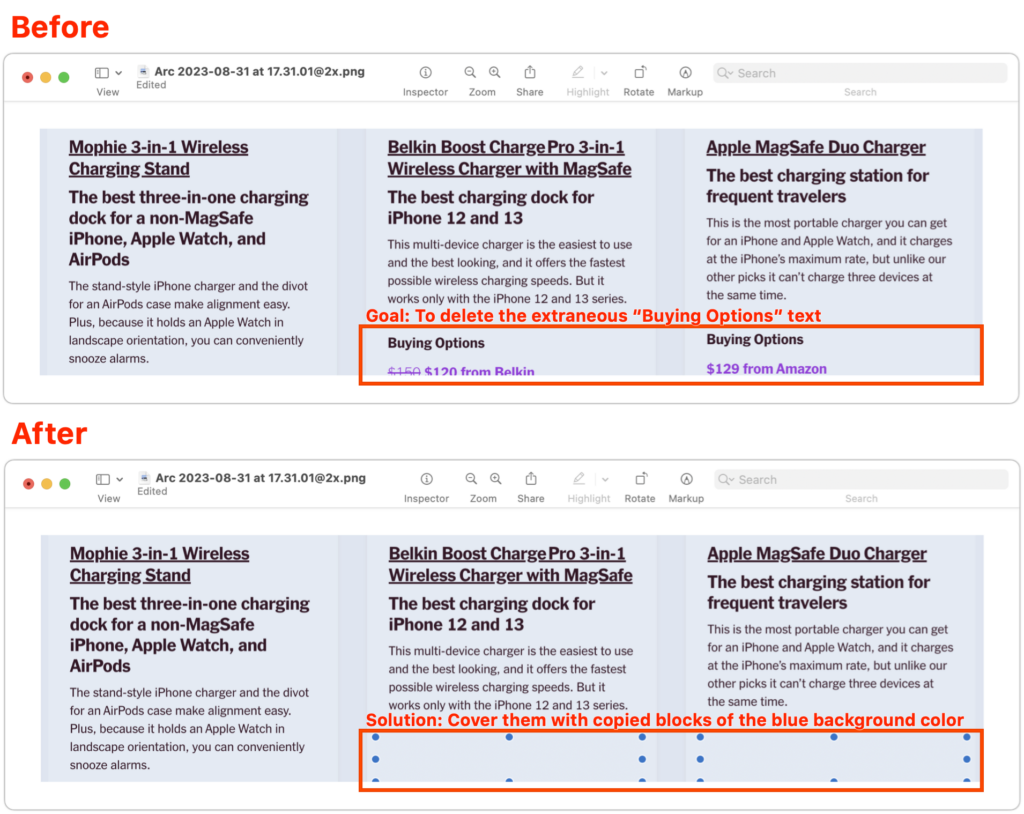
Task: Open Inspector in the Before window
Action: (x=425, y=73)
